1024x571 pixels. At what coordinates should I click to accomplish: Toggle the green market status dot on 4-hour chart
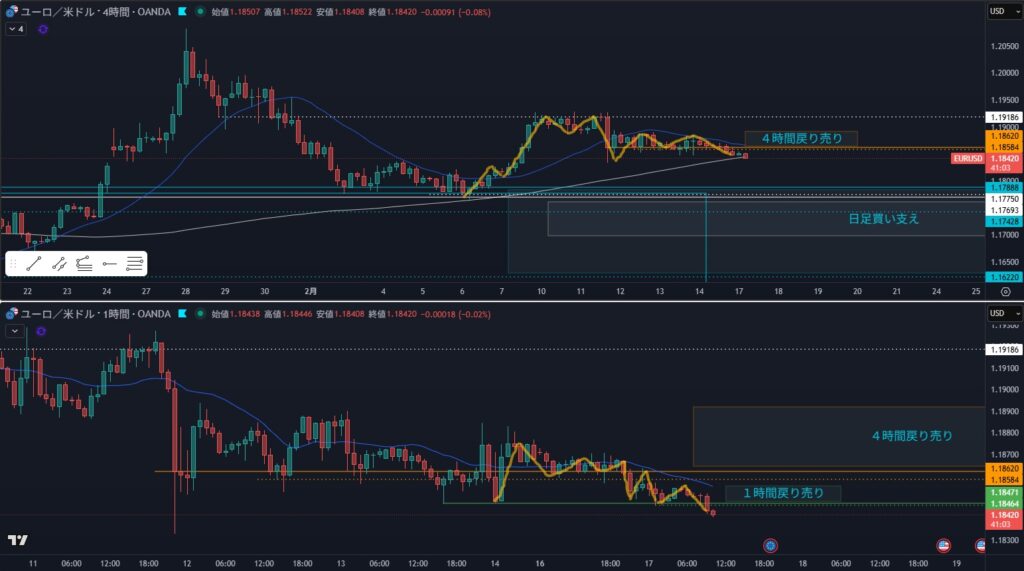pyautogui.click(x=201, y=11)
